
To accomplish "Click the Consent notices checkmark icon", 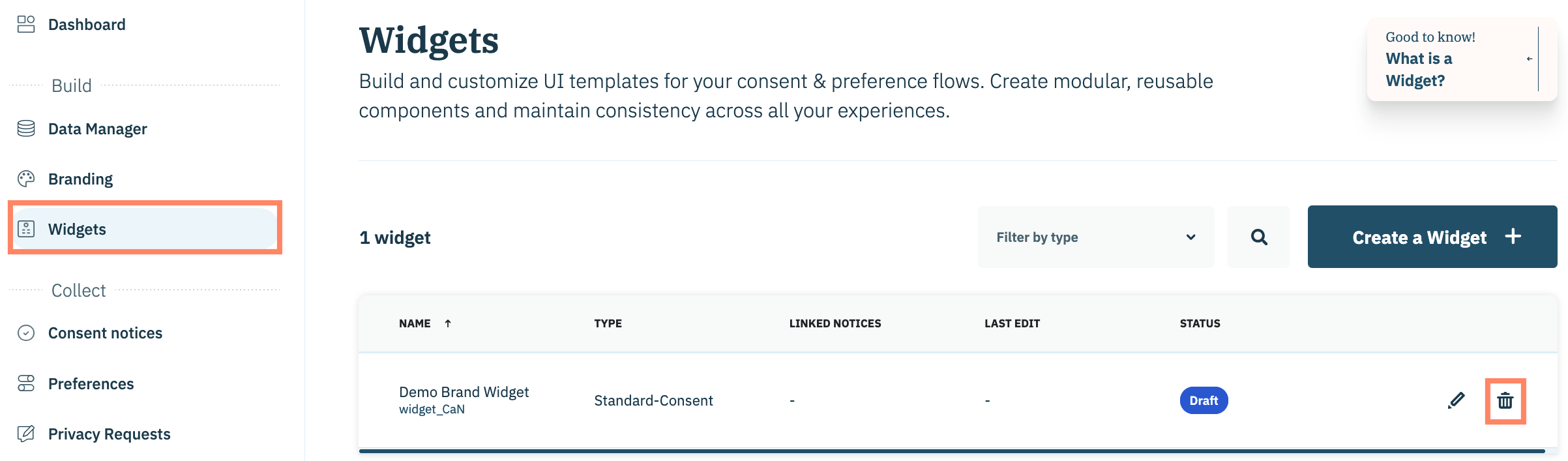I will point(26,333).
